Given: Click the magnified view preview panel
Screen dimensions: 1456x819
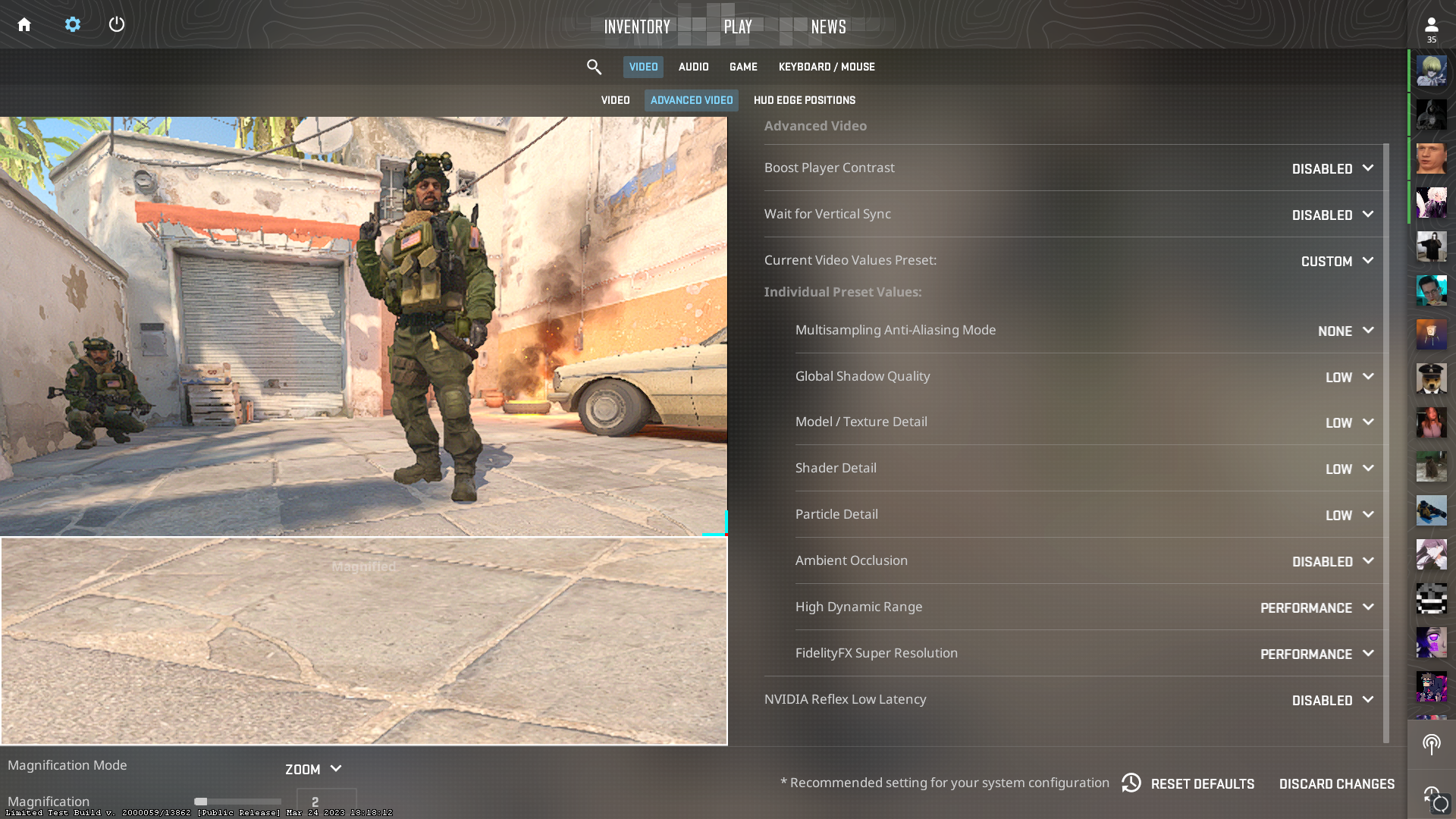Looking at the screenshot, I should tap(363, 641).
